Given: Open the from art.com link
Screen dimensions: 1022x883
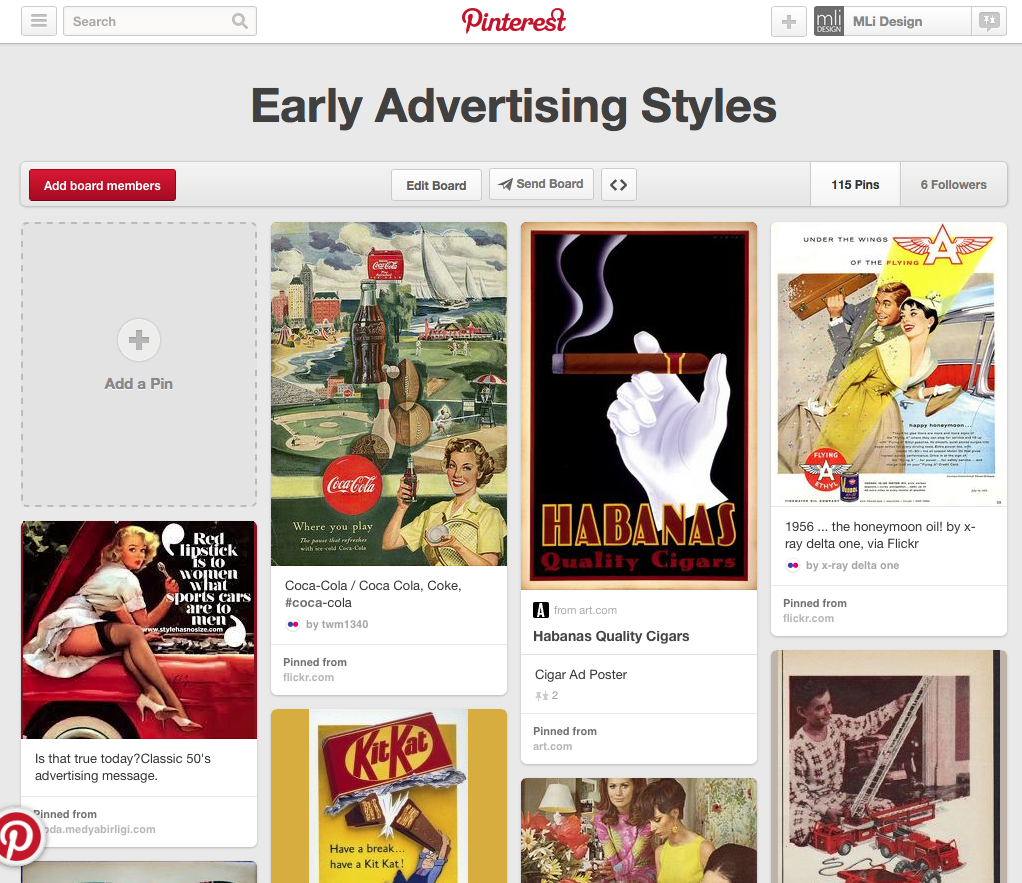Looking at the screenshot, I should [x=585, y=611].
